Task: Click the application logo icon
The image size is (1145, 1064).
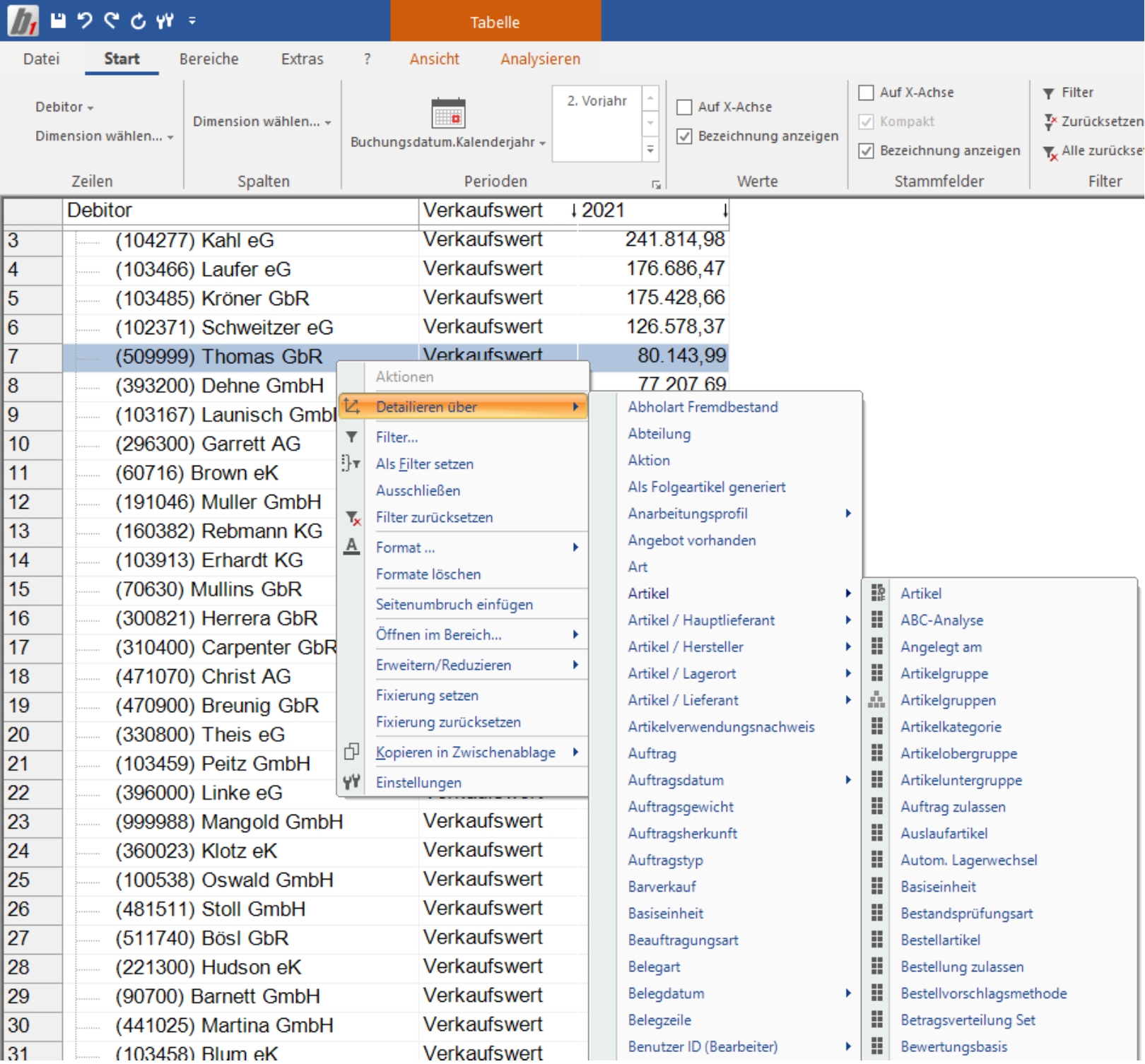Action: 23,21
